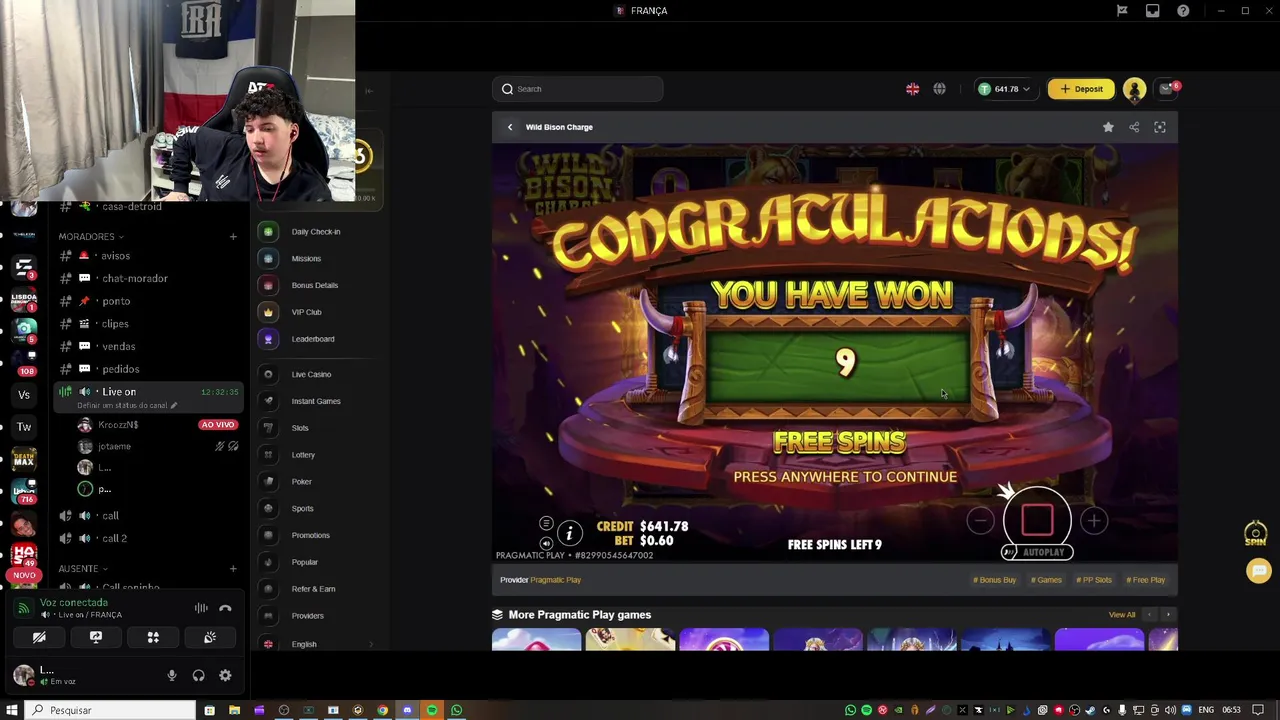
Task: Select the # Free Play tag
Action: (x=1146, y=580)
